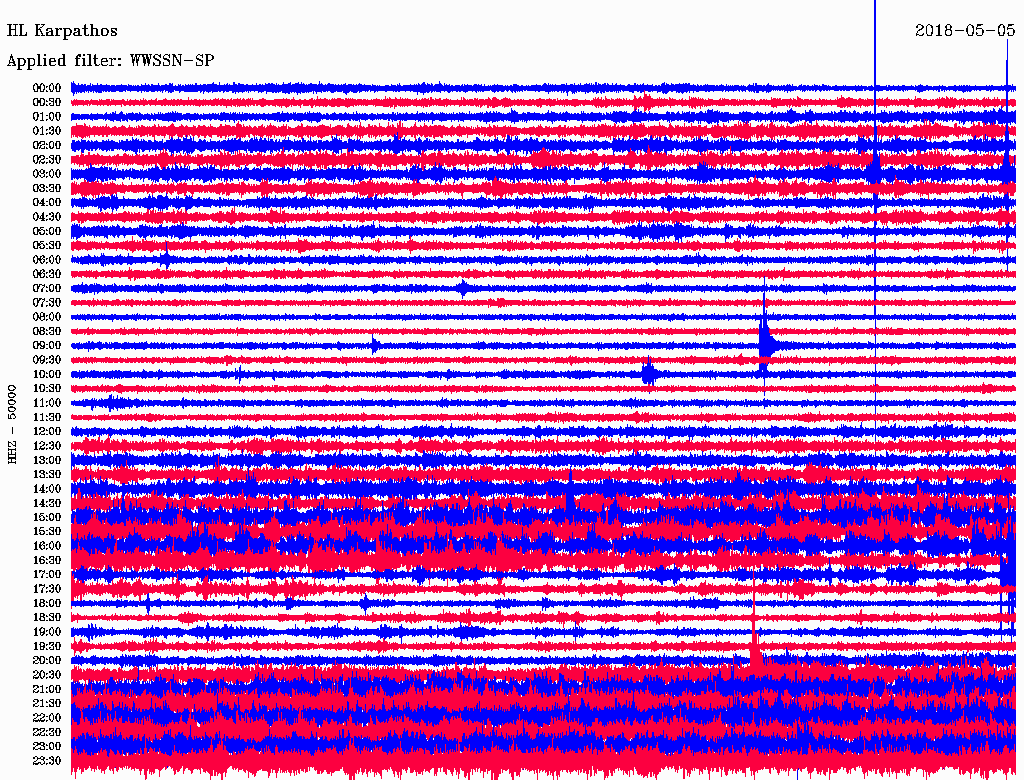Select the 16:00 time row label
The height and width of the screenshot is (780, 1024).
click(47, 545)
